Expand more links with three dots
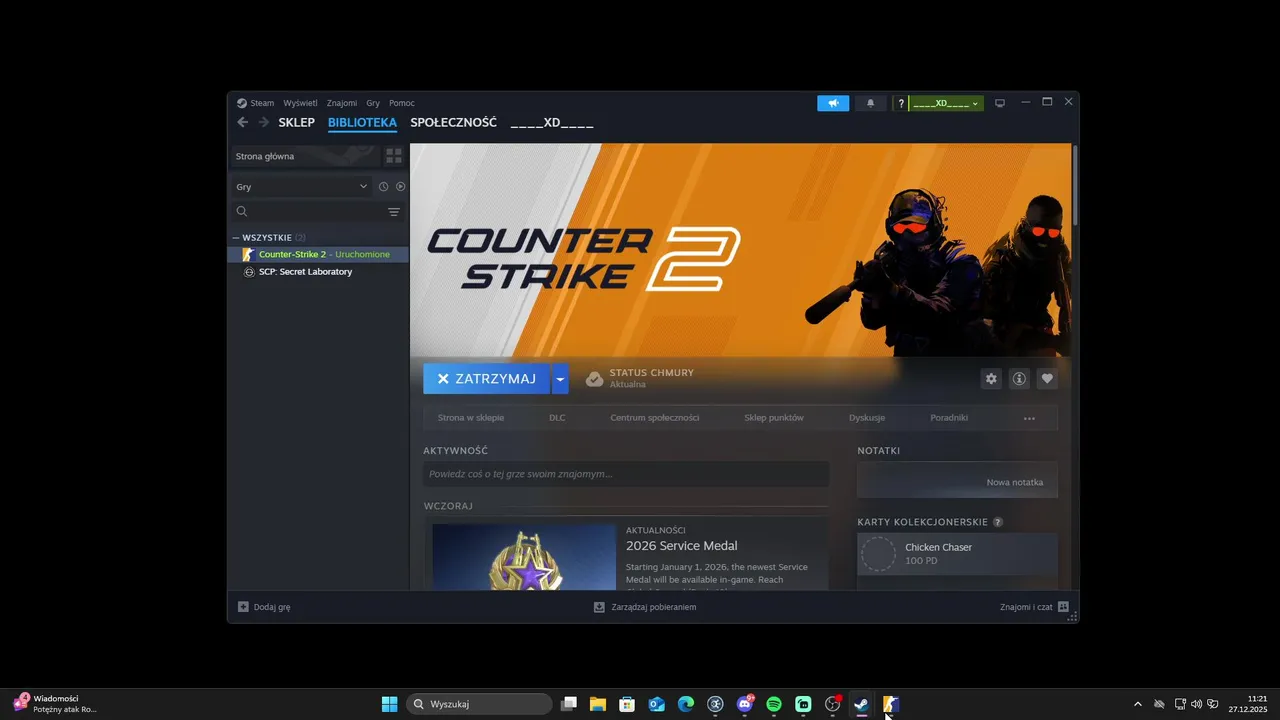 [1029, 418]
